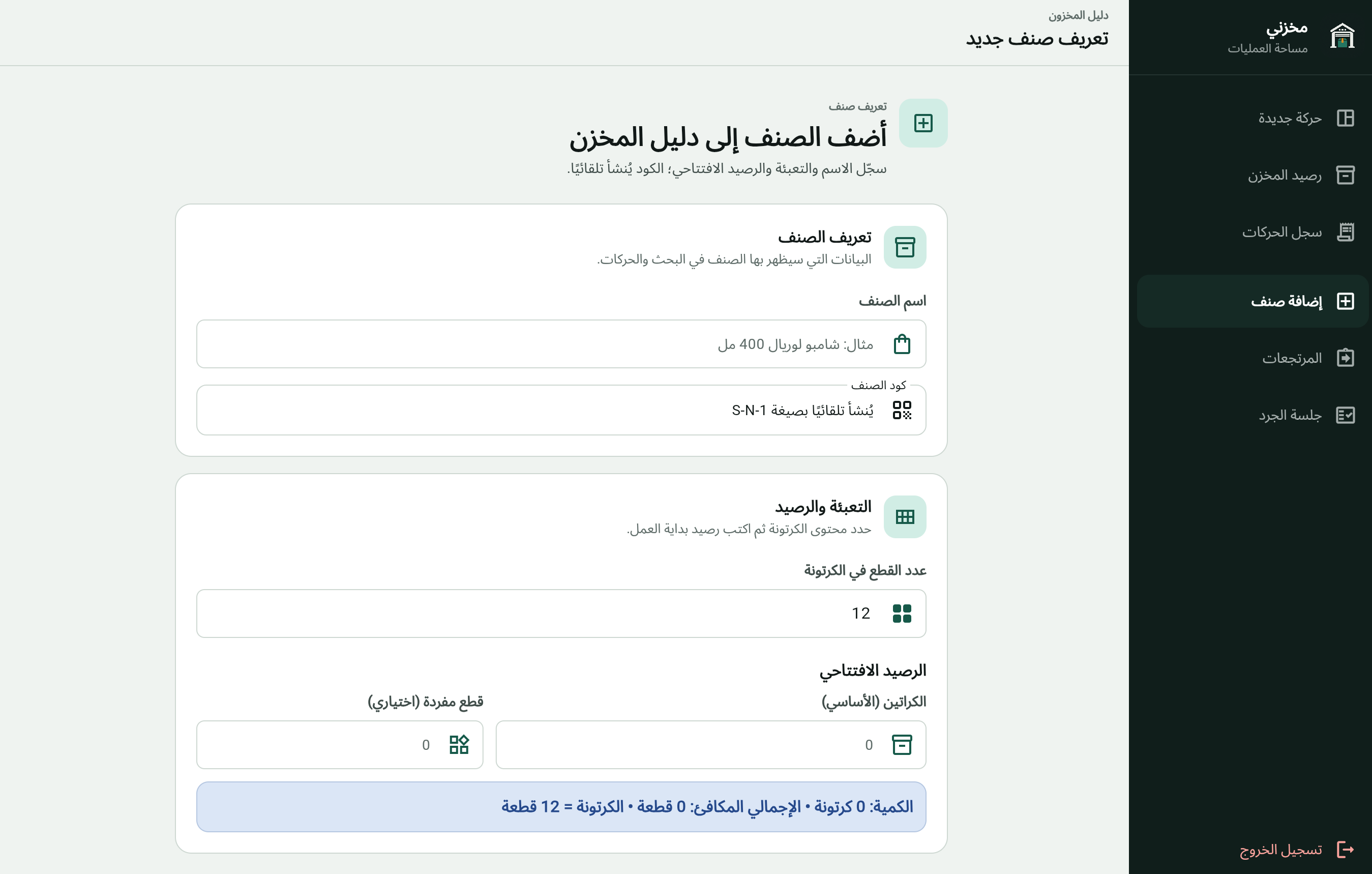
Task: Click the four-squares icon in the pieces-per-carton field
Action: coord(902,614)
